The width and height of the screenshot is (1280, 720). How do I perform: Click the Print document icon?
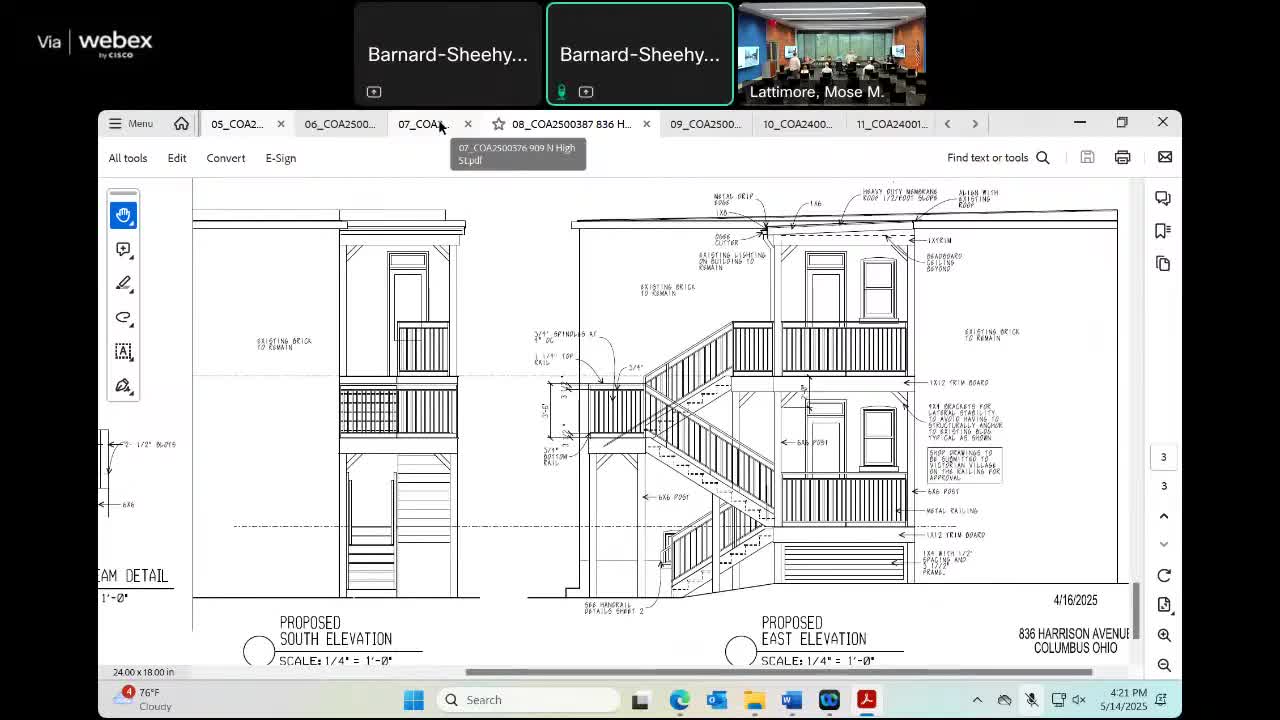pyautogui.click(x=1122, y=158)
